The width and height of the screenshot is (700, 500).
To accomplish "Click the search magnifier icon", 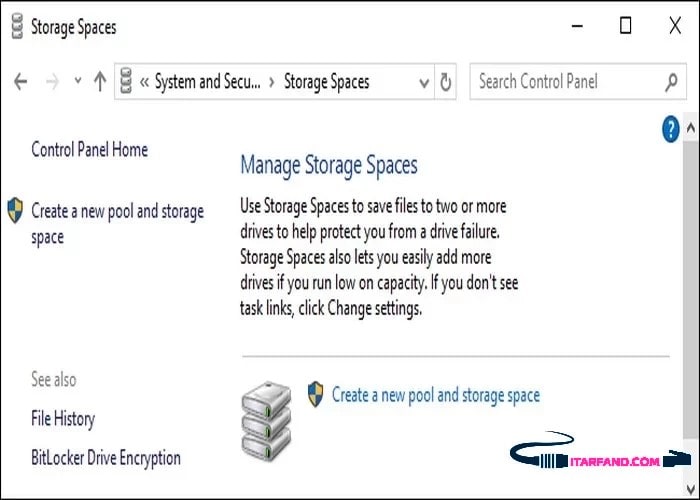I will (671, 82).
